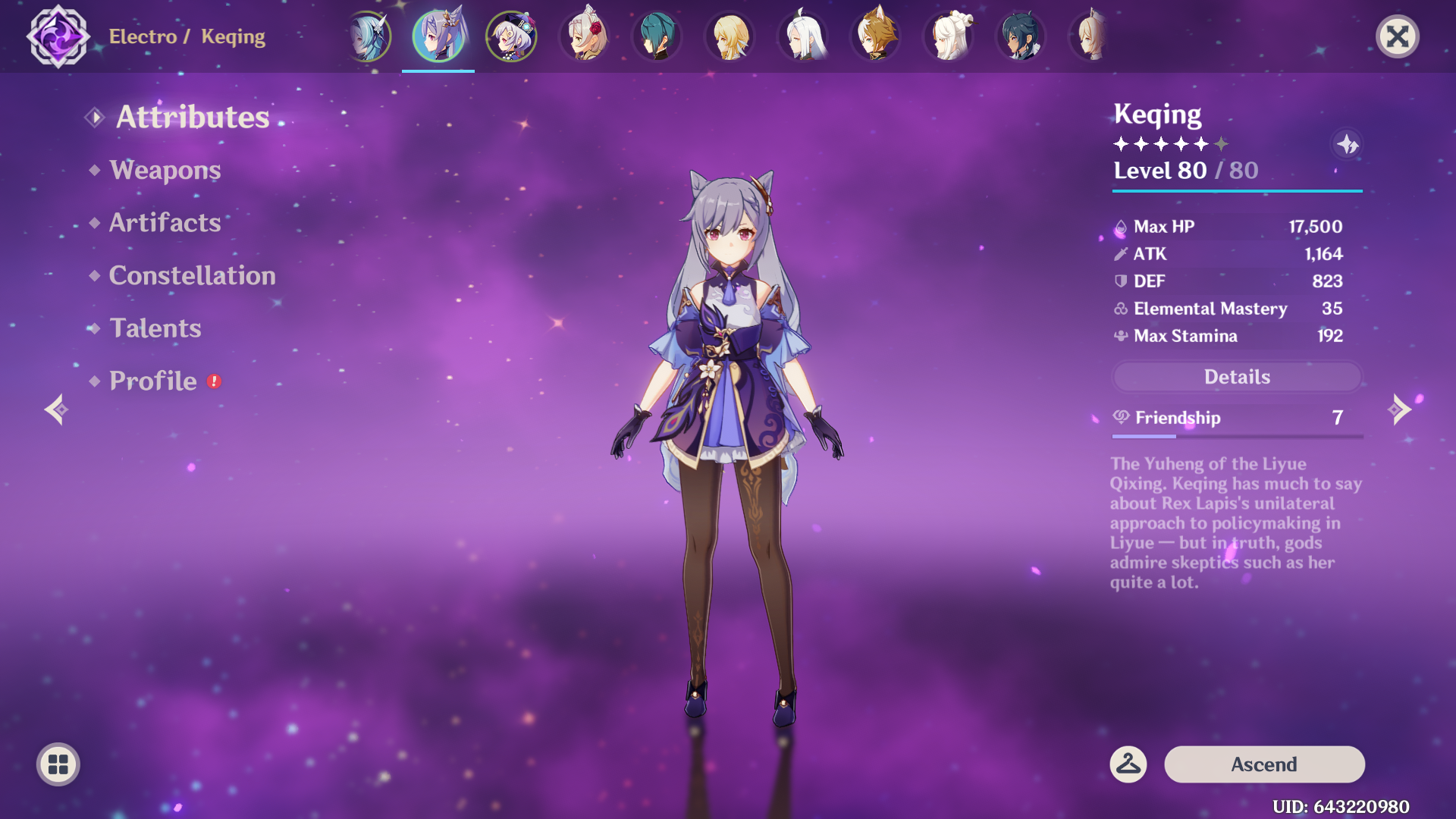Image resolution: width=1456 pixels, height=819 pixels.
Task: Click sparkle icon beside Keqing's star rating
Action: (1348, 144)
